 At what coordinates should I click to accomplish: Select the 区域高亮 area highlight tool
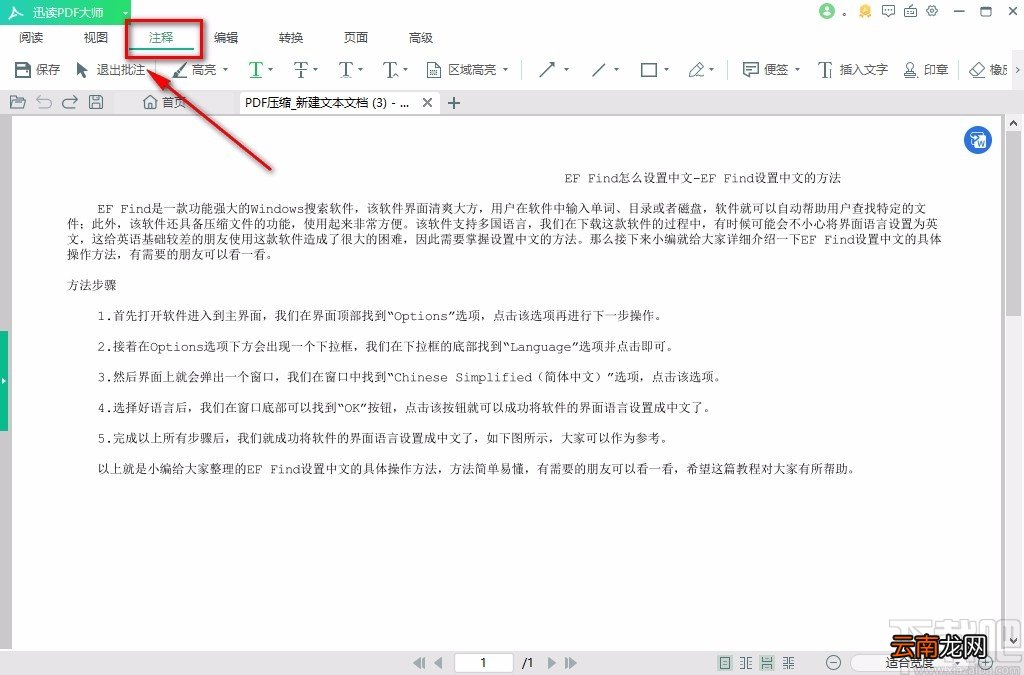(x=461, y=69)
